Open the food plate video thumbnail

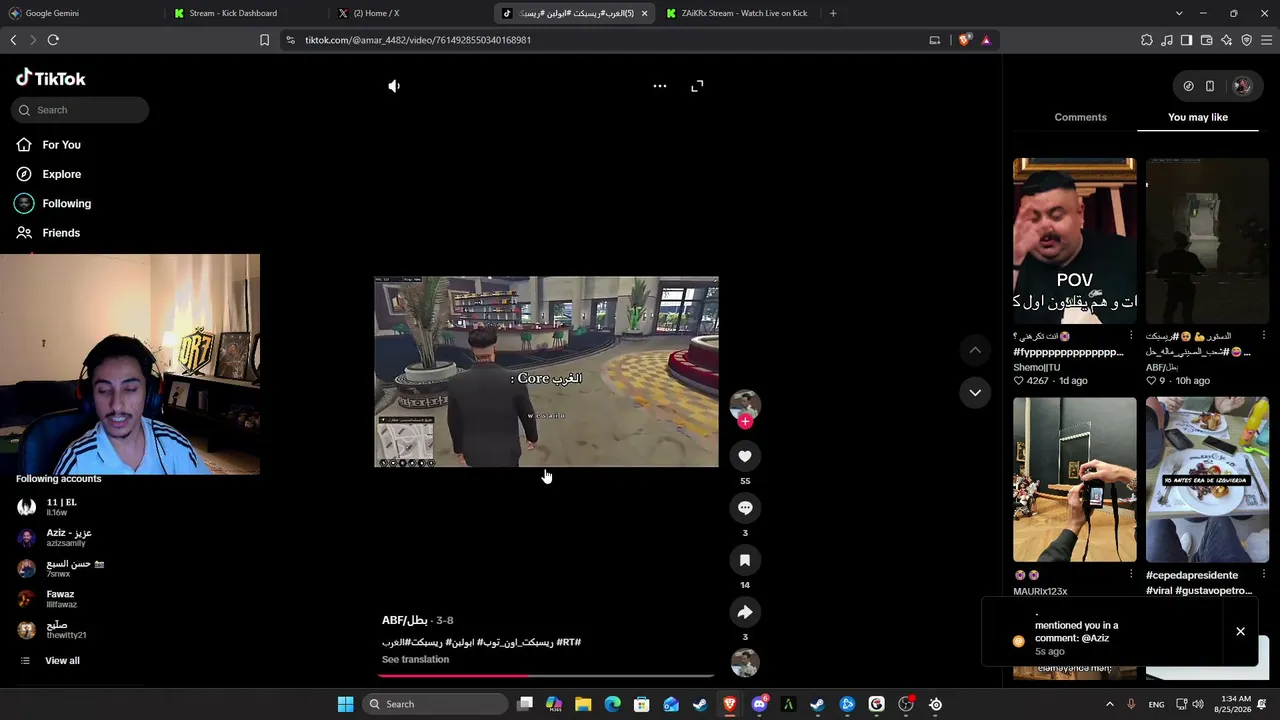[x=1207, y=480]
